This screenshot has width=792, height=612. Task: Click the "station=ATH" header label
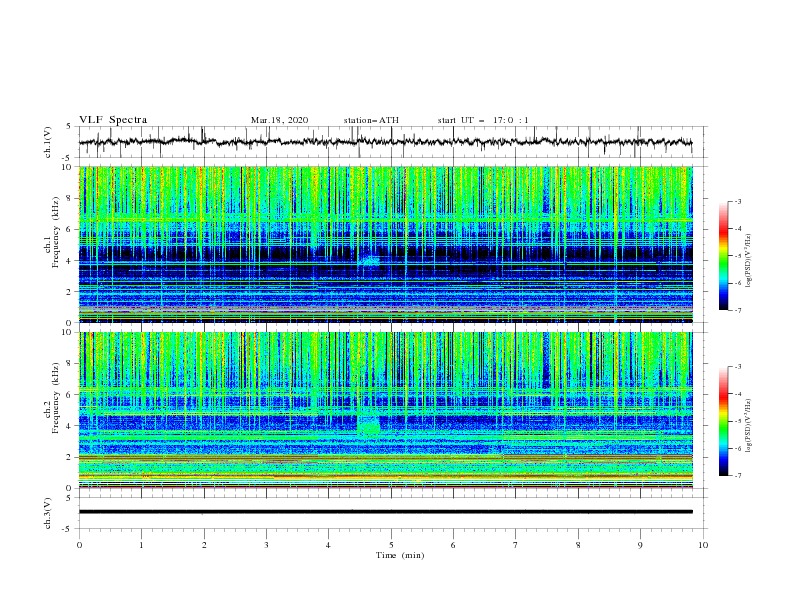coord(371,120)
